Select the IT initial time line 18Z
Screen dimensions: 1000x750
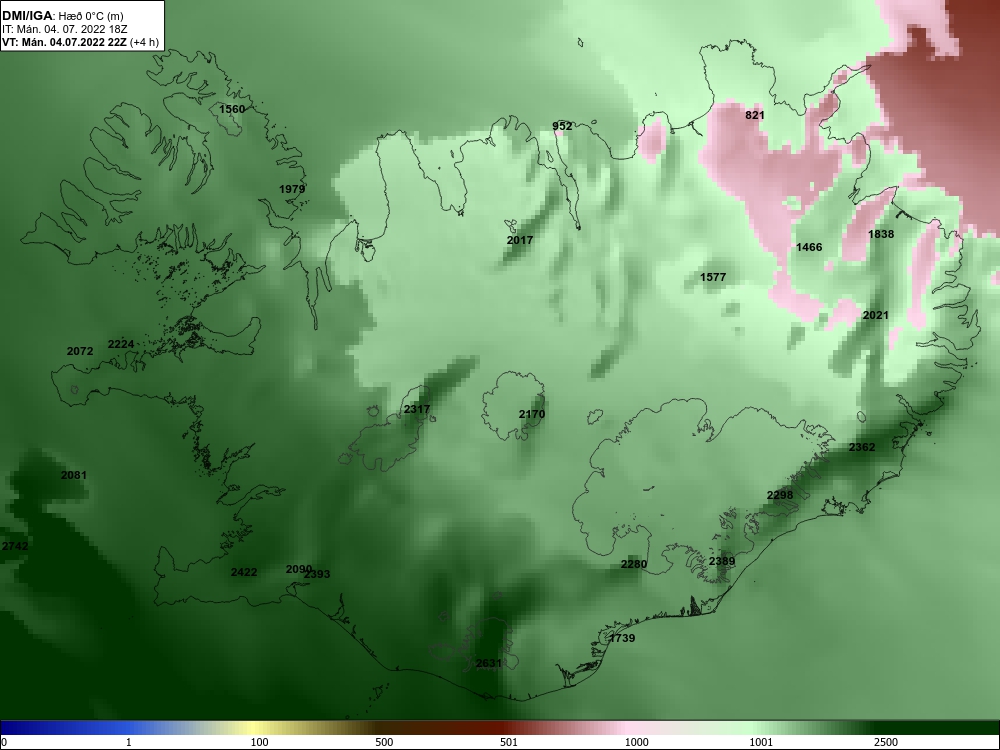[64, 29]
